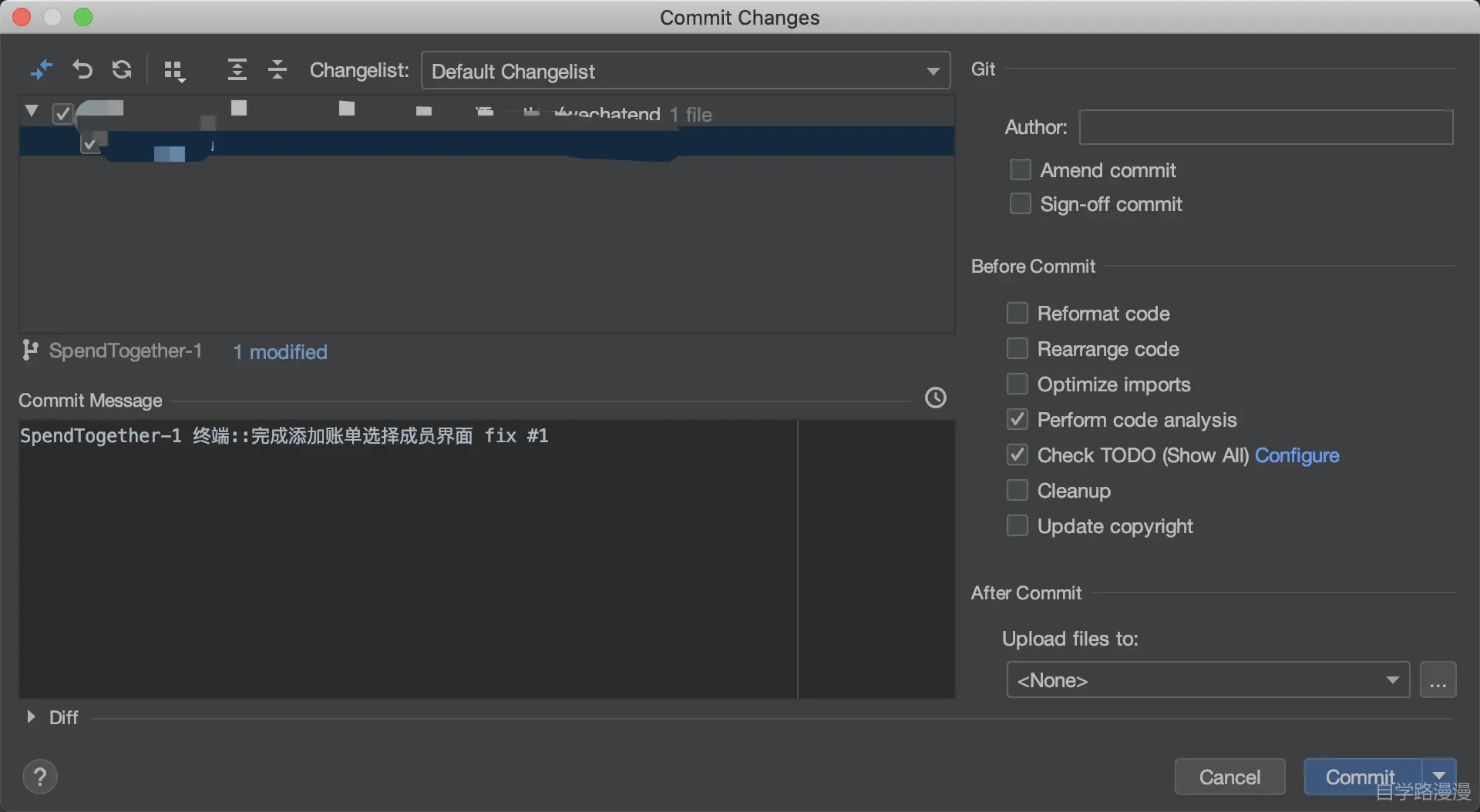
Task: Open commit message history clock icon
Action: click(935, 398)
